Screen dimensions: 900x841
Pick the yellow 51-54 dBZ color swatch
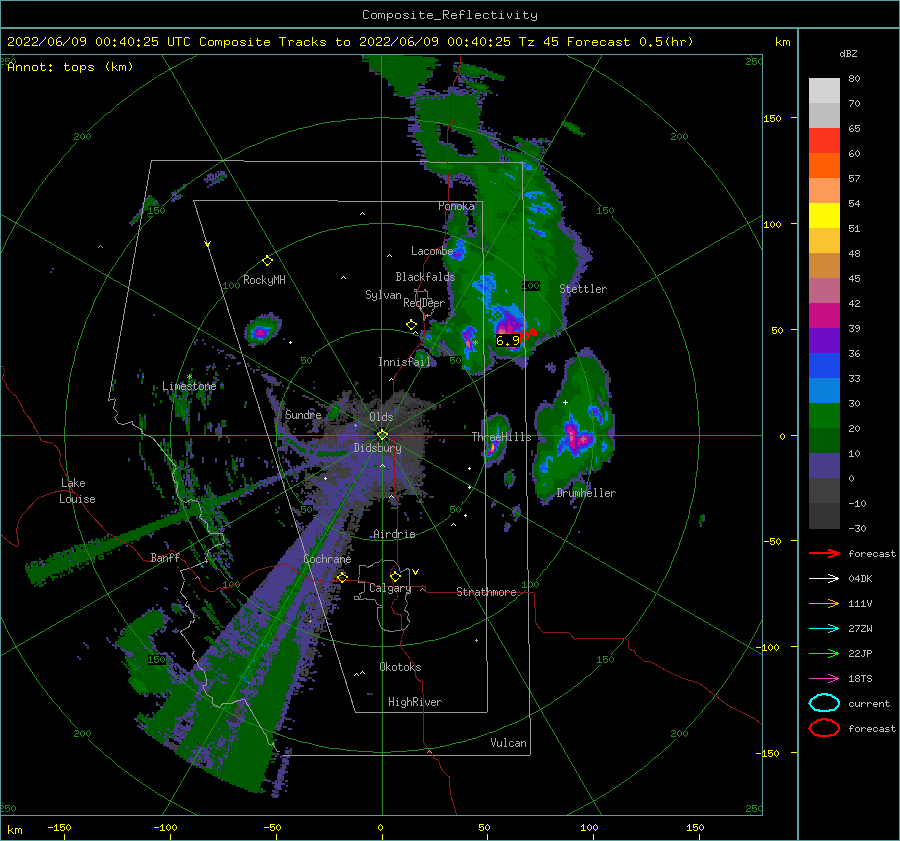point(824,215)
